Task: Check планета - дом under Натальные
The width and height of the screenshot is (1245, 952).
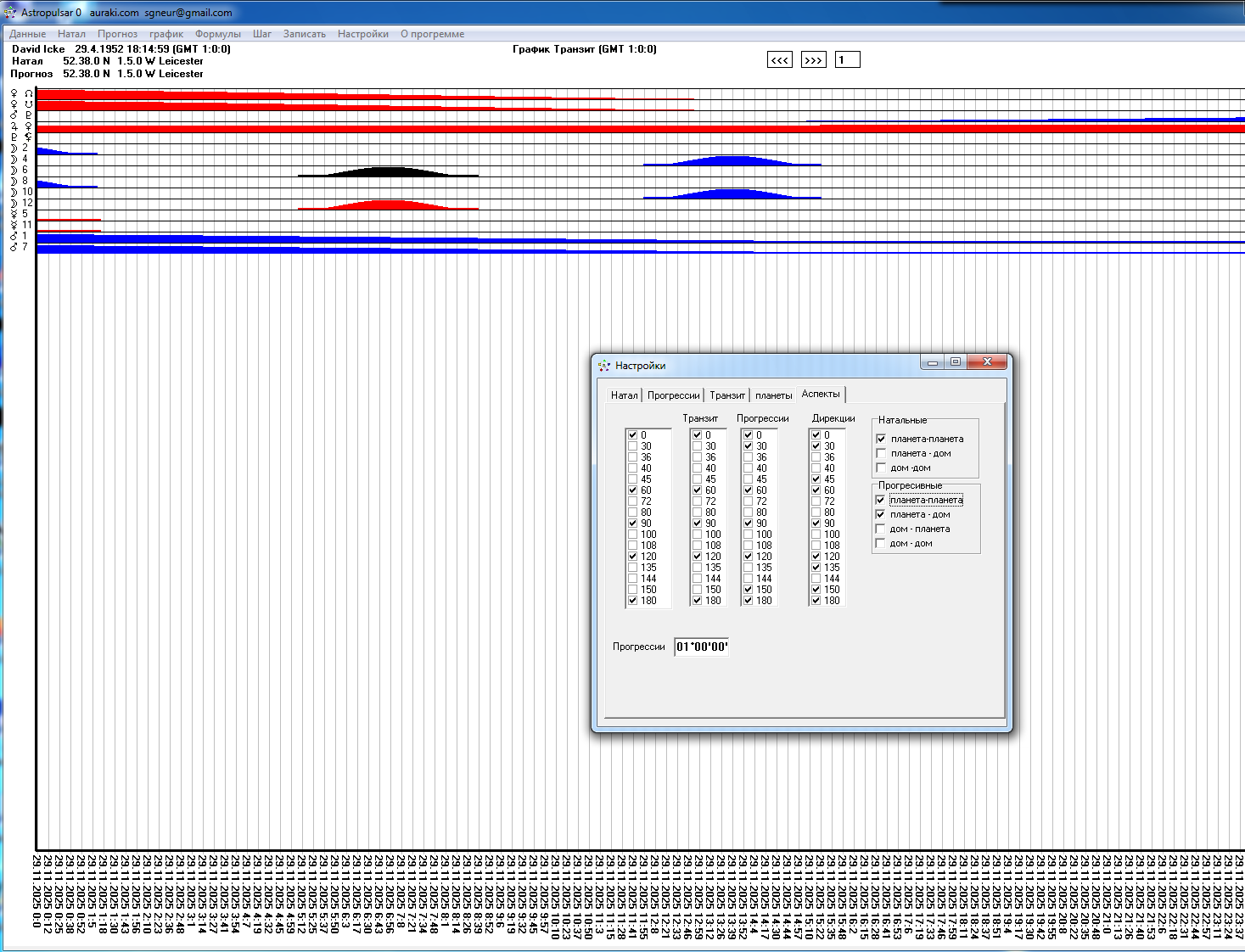Action: (881, 454)
